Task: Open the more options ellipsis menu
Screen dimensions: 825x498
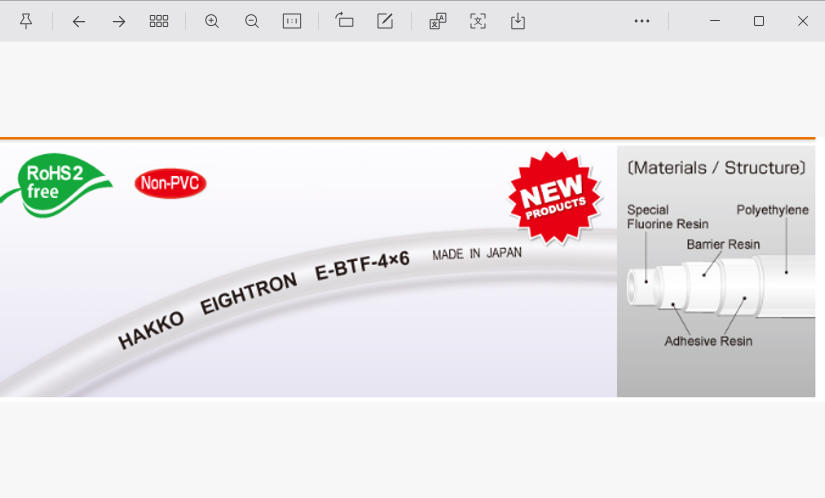Action: point(642,21)
